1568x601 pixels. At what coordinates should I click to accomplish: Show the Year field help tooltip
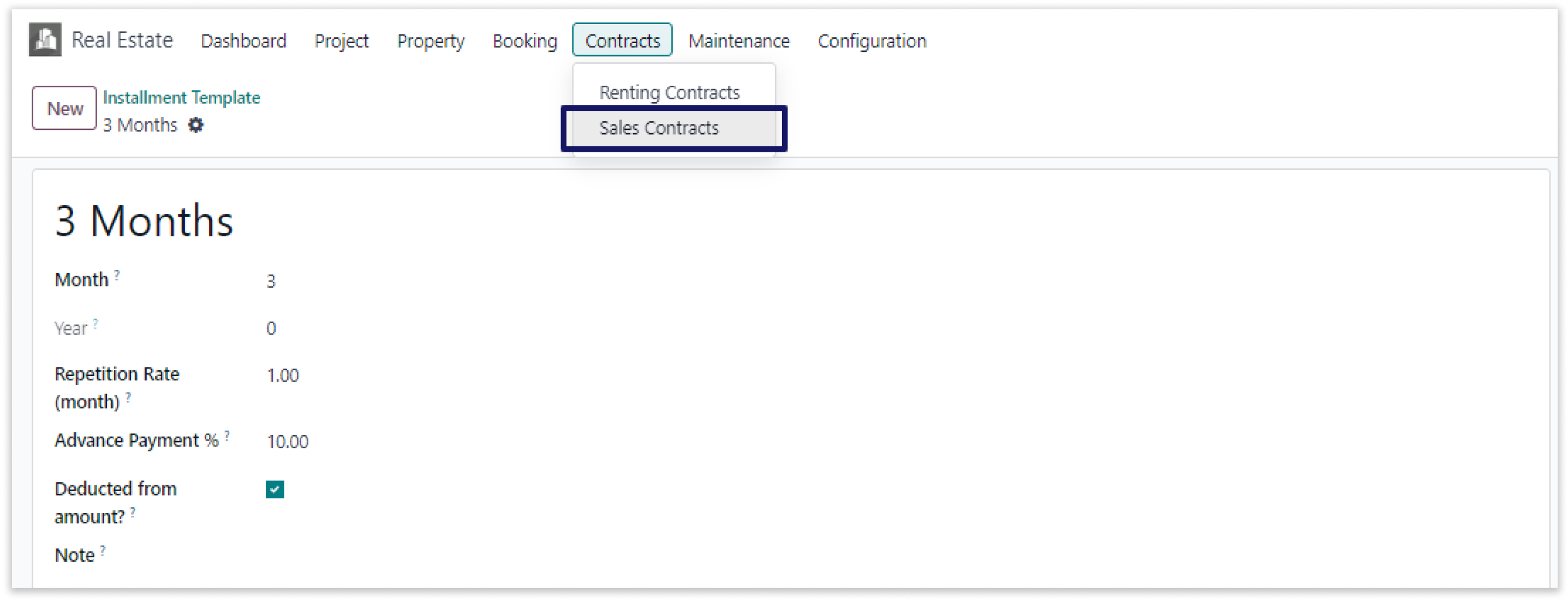(96, 323)
